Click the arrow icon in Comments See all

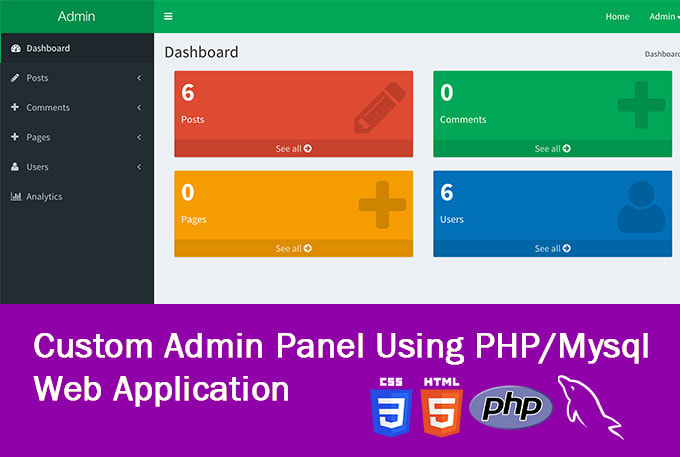point(566,148)
